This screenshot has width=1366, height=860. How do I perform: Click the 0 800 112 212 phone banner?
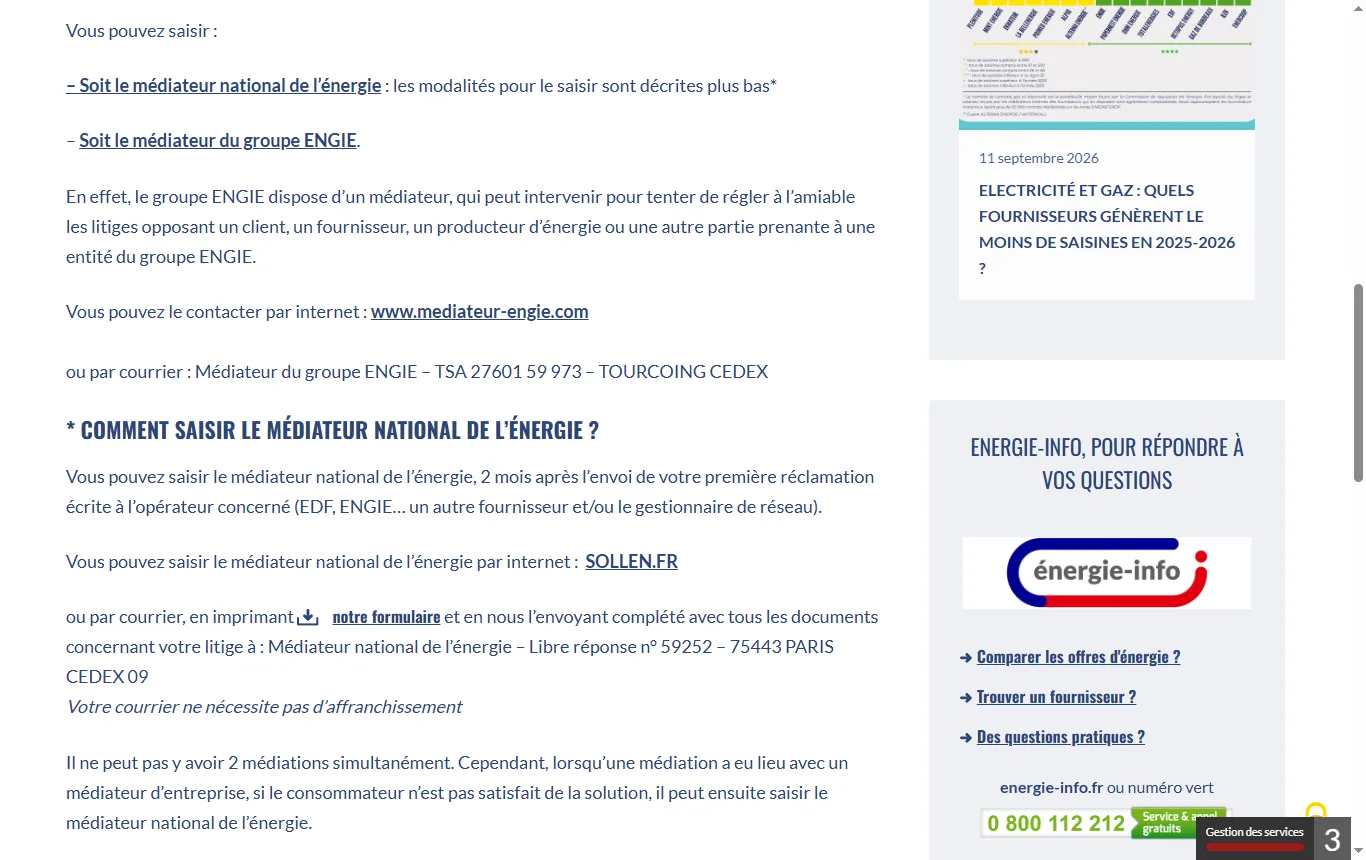click(x=1106, y=823)
